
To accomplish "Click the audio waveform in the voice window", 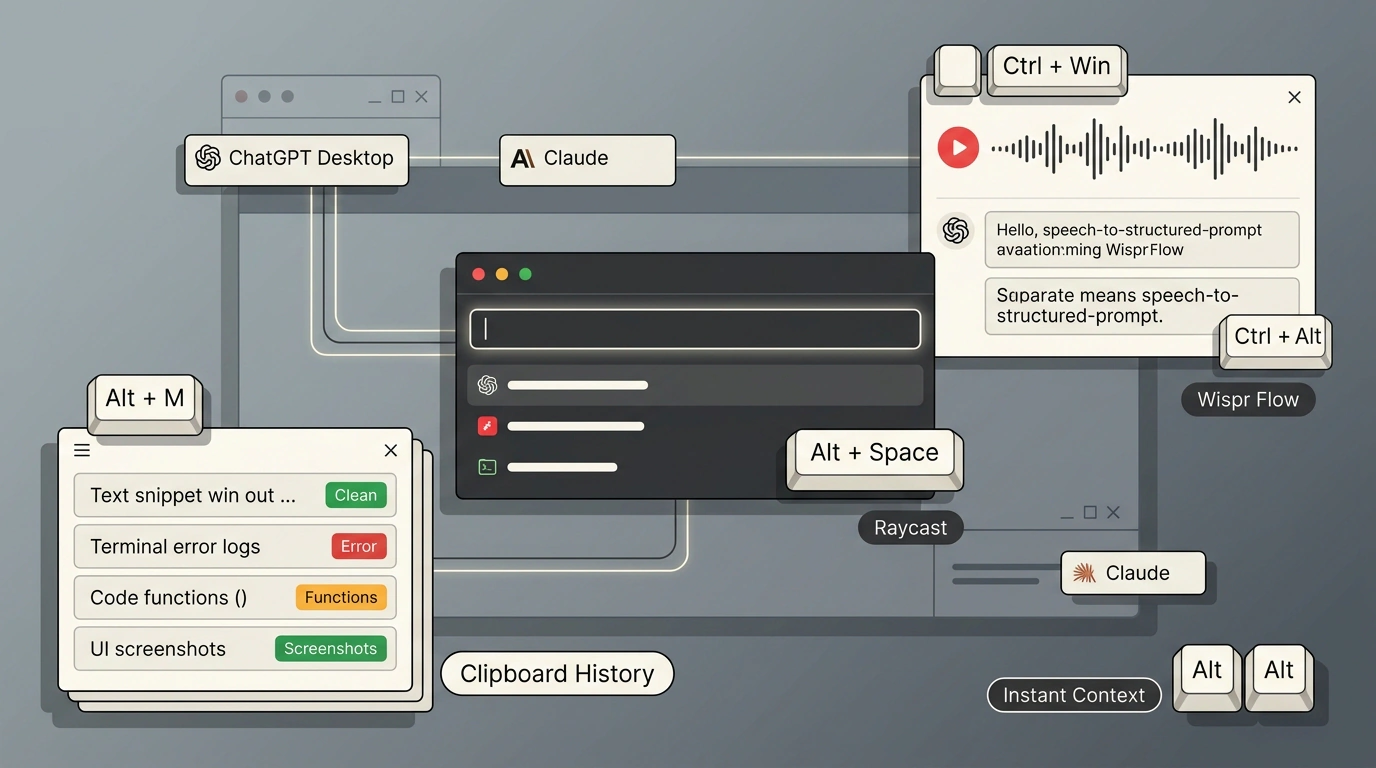I will point(1144,149).
